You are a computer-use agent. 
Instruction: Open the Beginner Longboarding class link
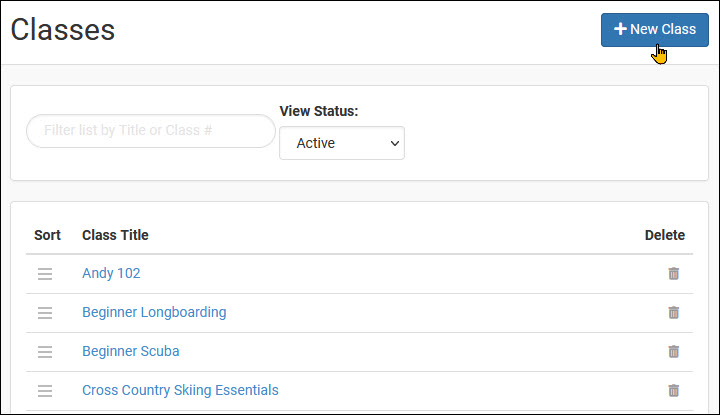[x=154, y=312]
